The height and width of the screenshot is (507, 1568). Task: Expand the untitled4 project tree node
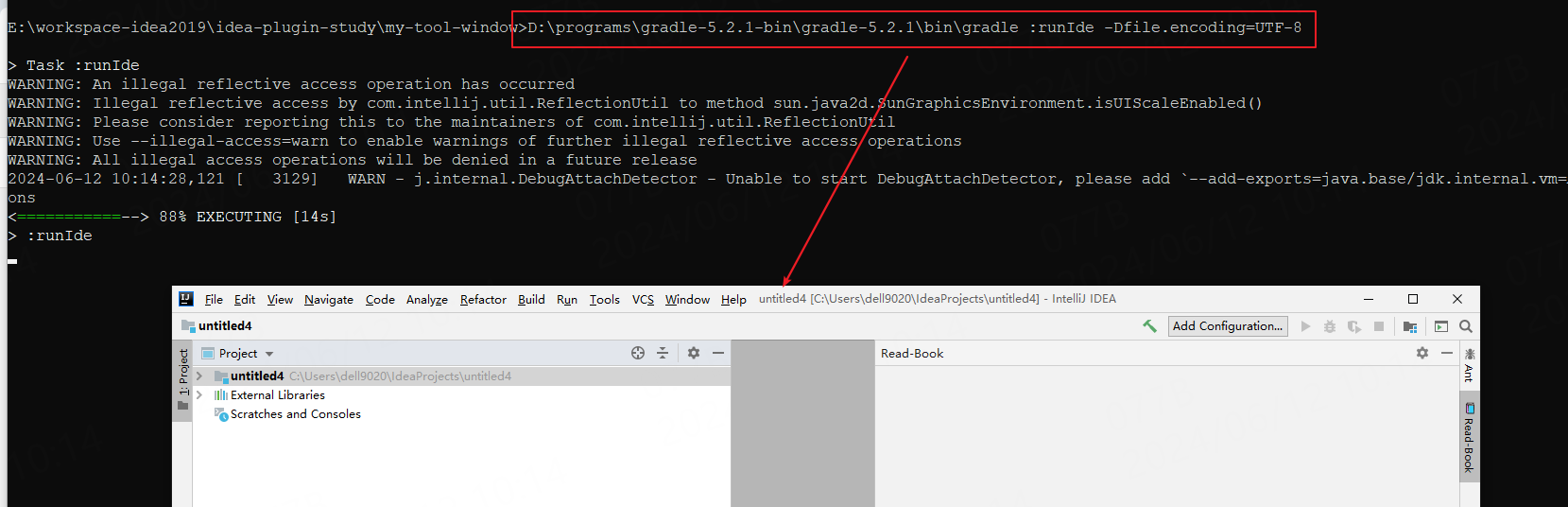tap(199, 376)
